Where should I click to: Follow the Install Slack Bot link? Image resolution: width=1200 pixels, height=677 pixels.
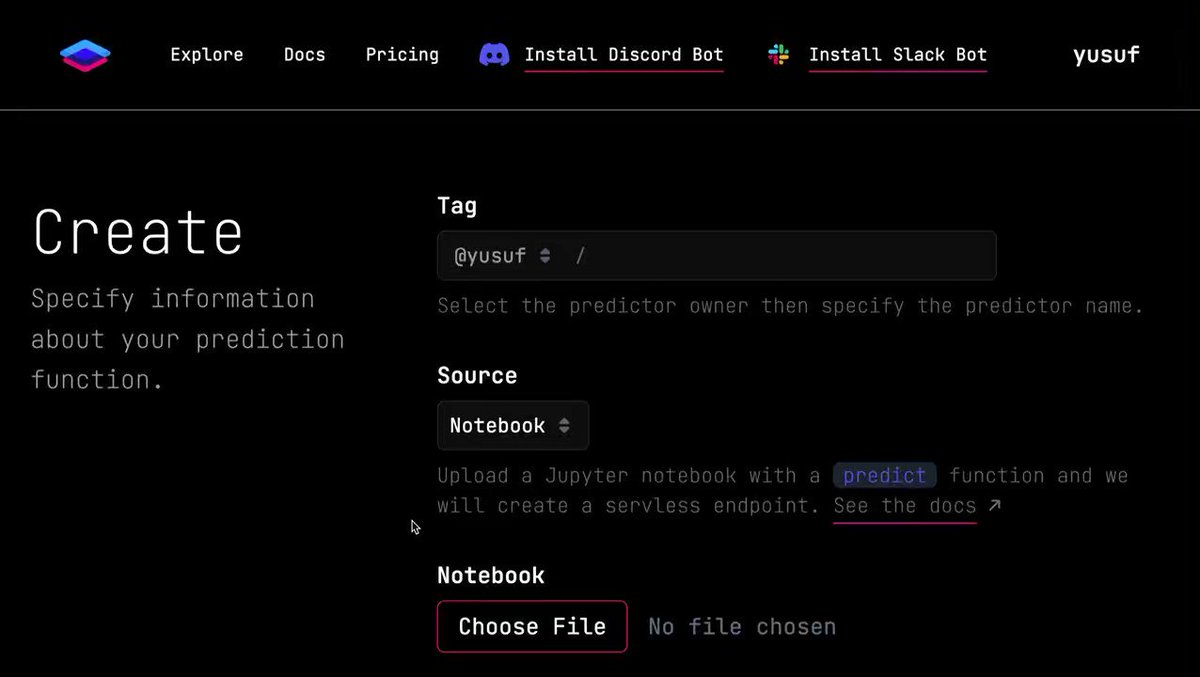(x=898, y=55)
